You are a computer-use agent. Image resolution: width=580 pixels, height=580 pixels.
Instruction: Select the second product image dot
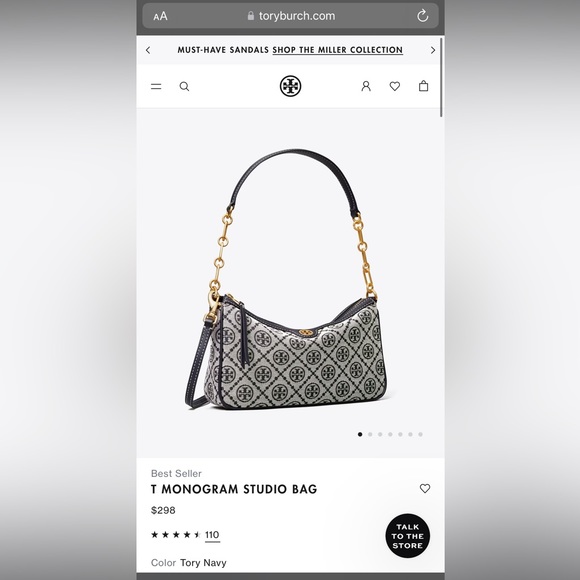click(x=370, y=434)
